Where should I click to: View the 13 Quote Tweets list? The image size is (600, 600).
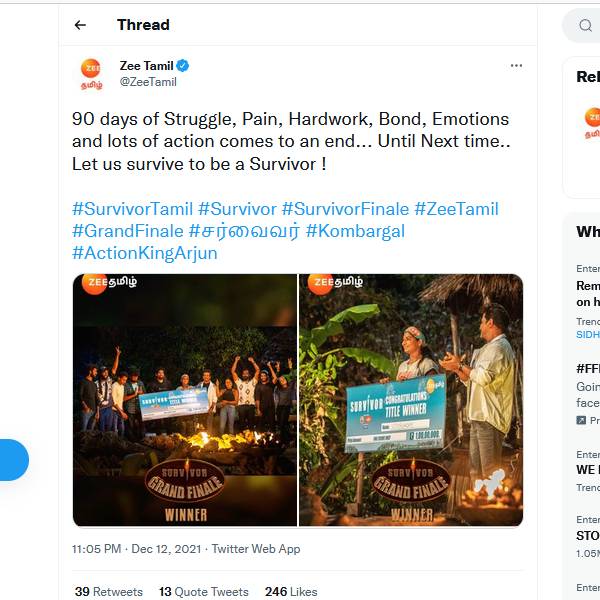(203, 592)
